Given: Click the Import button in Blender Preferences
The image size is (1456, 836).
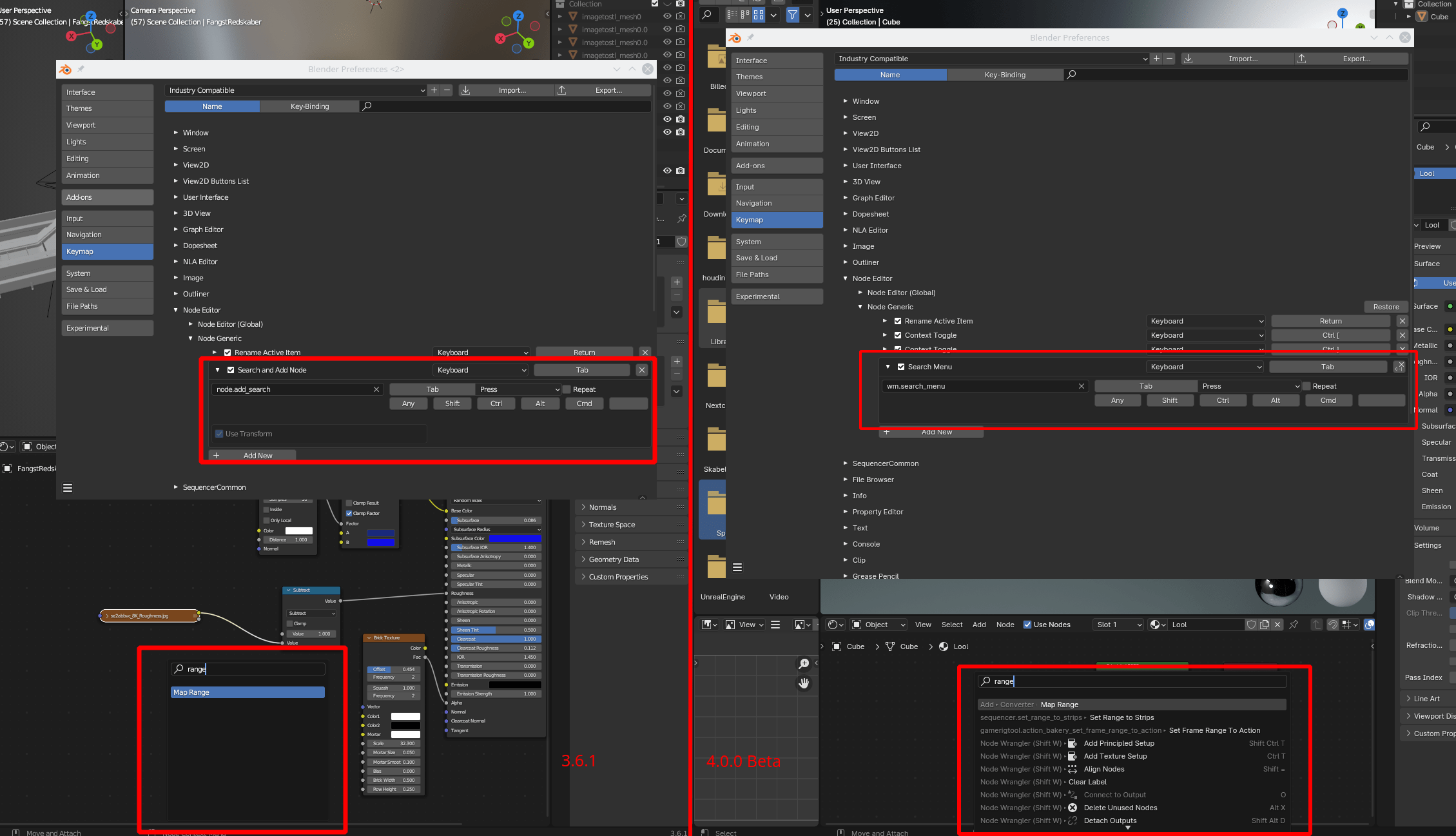Looking at the screenshot, I should 1238,58.
